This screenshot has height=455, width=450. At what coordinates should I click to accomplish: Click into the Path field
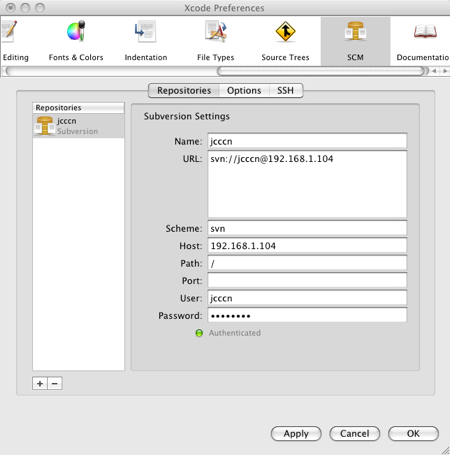coord(307,263)
